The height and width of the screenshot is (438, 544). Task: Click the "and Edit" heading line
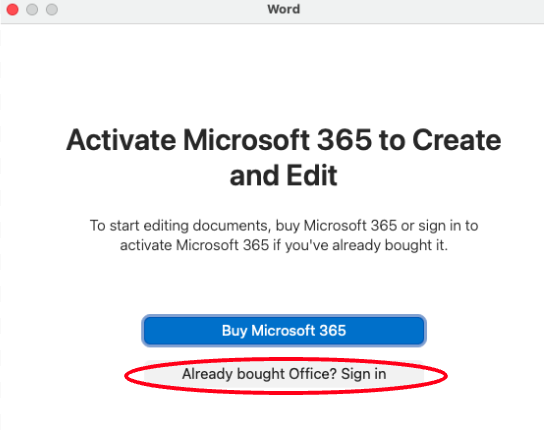click(x=283, y=176)
